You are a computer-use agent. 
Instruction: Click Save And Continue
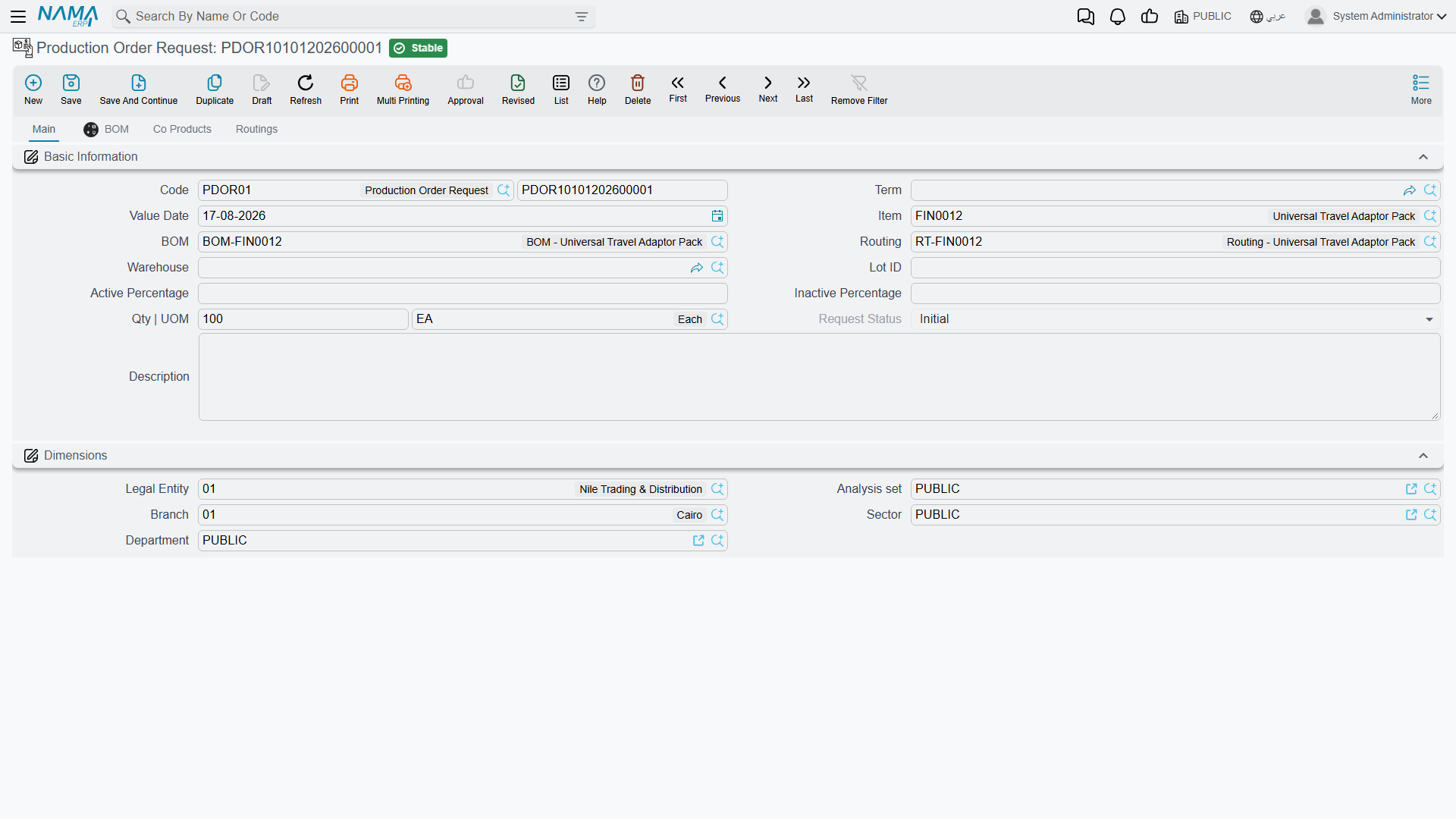(x=139, y=89)
